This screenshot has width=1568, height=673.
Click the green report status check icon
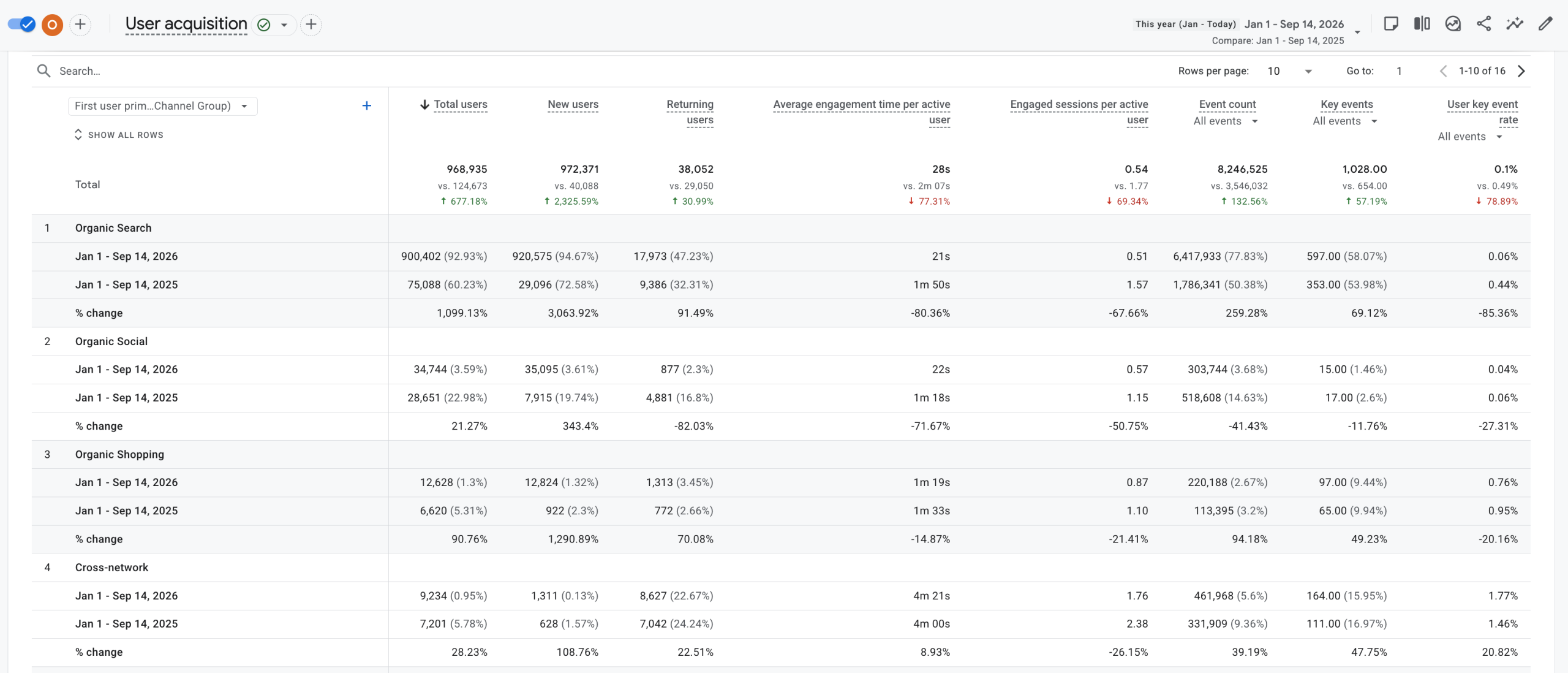[x=264, y=25]
